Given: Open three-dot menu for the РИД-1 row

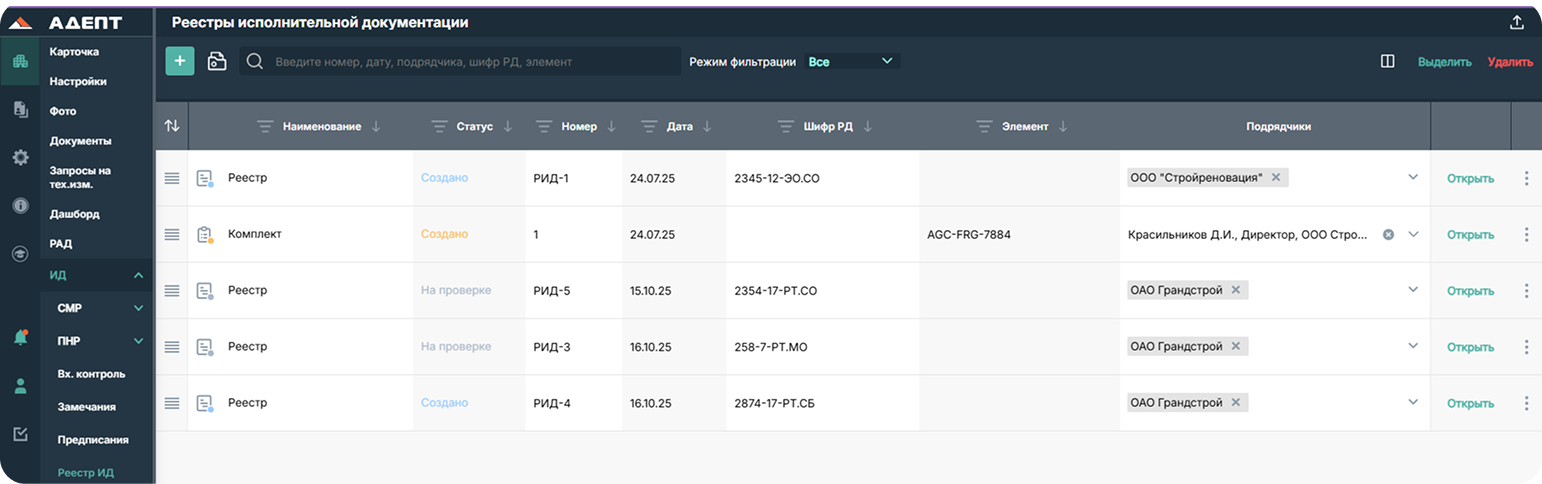Looking at the screenshot, I should pyautogui.click(x=1526, y=178).
